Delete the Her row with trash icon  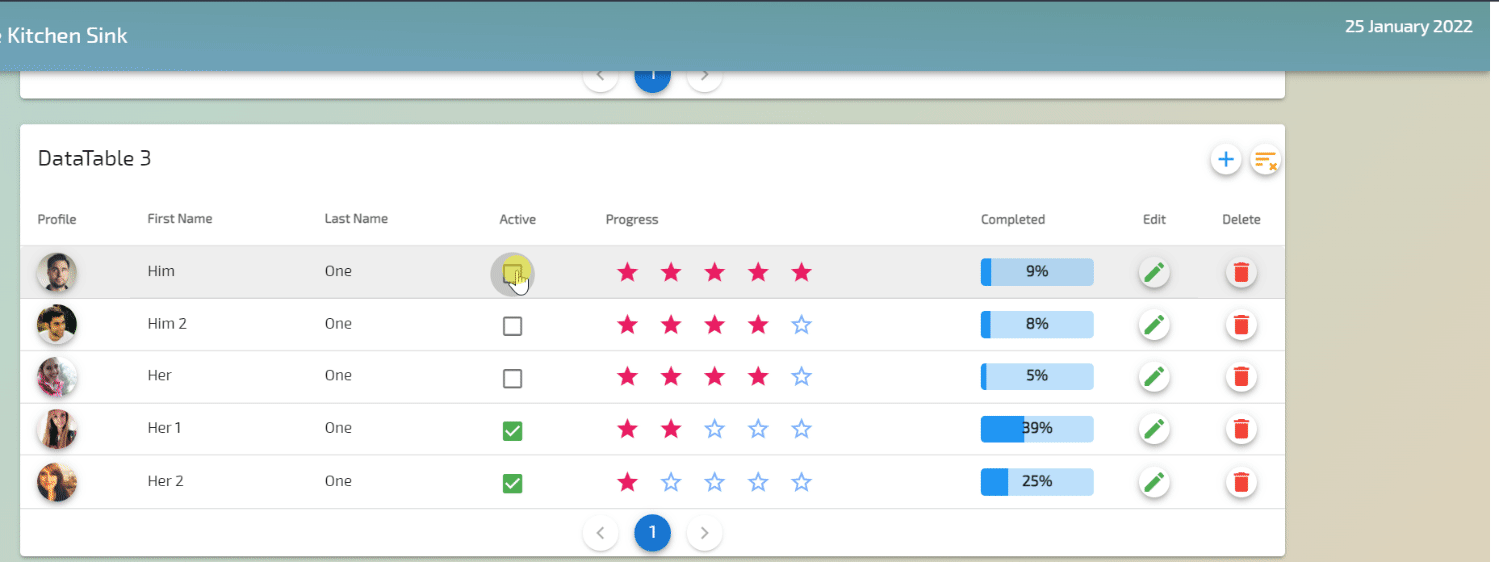click(x=1241, y=376)
